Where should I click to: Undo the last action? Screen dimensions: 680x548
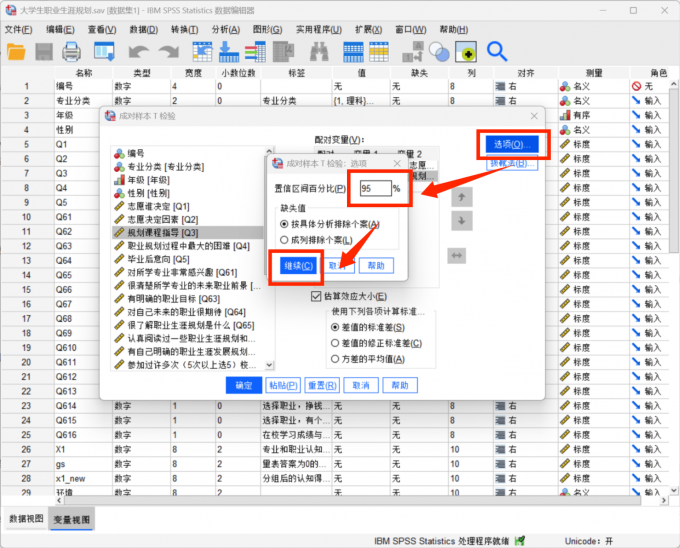click(138, 52)
